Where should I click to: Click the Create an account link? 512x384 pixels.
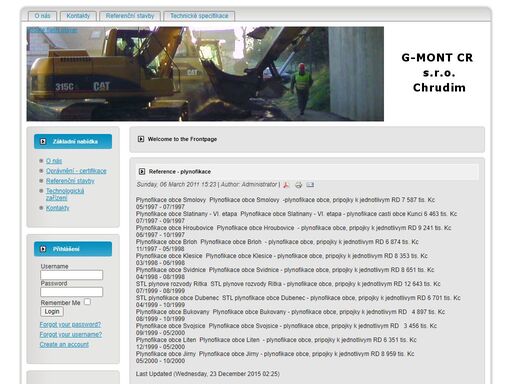(64, 344)
